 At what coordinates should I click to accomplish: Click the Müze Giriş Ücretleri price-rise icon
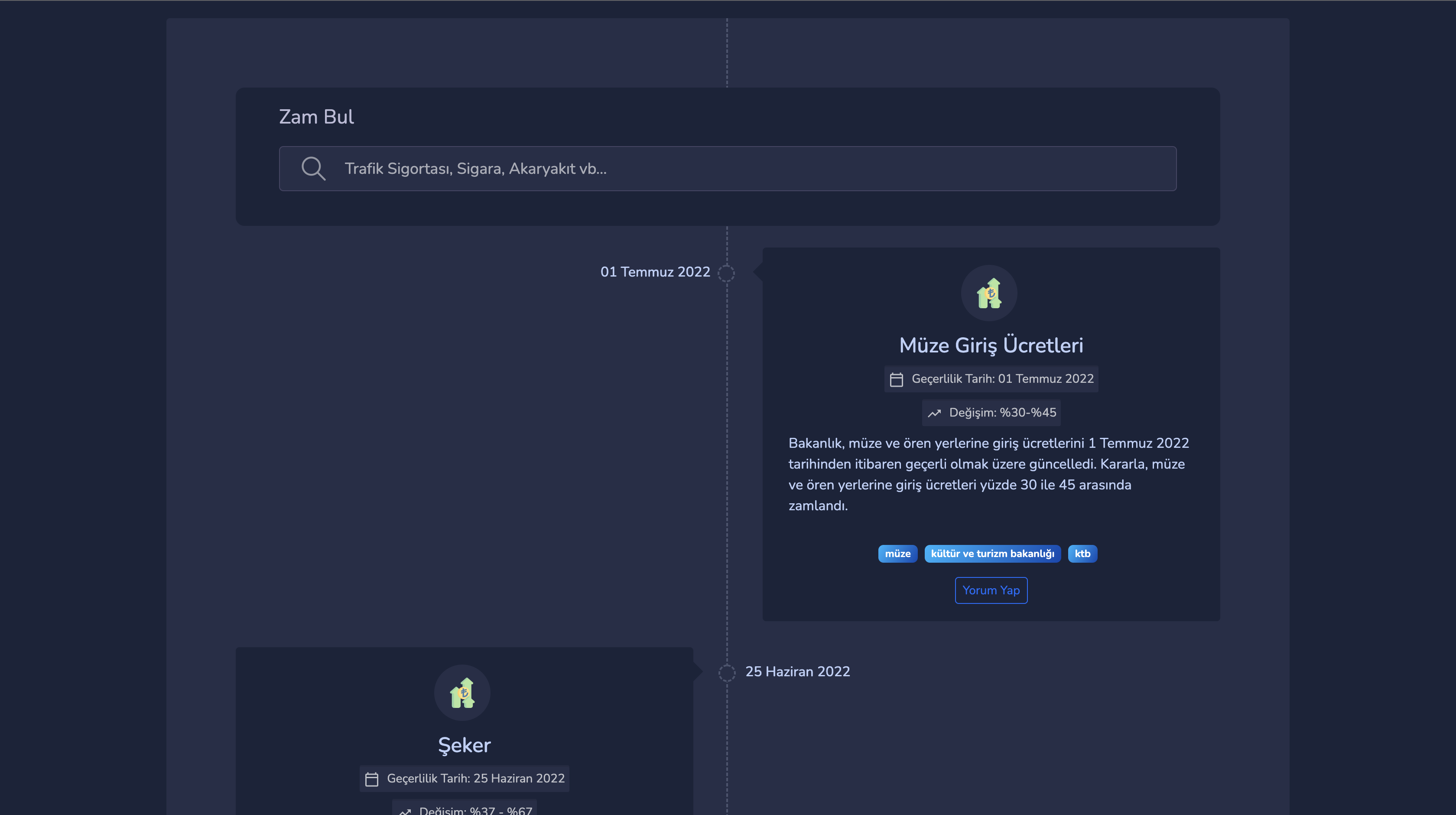pos(989,293)
